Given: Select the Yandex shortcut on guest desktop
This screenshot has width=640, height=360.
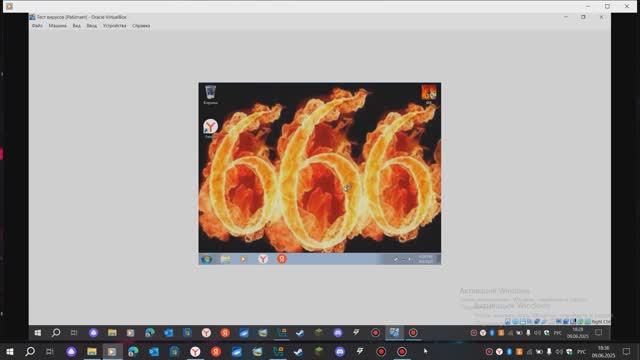Looking at the screenshot, I should (x=211, y=128).
